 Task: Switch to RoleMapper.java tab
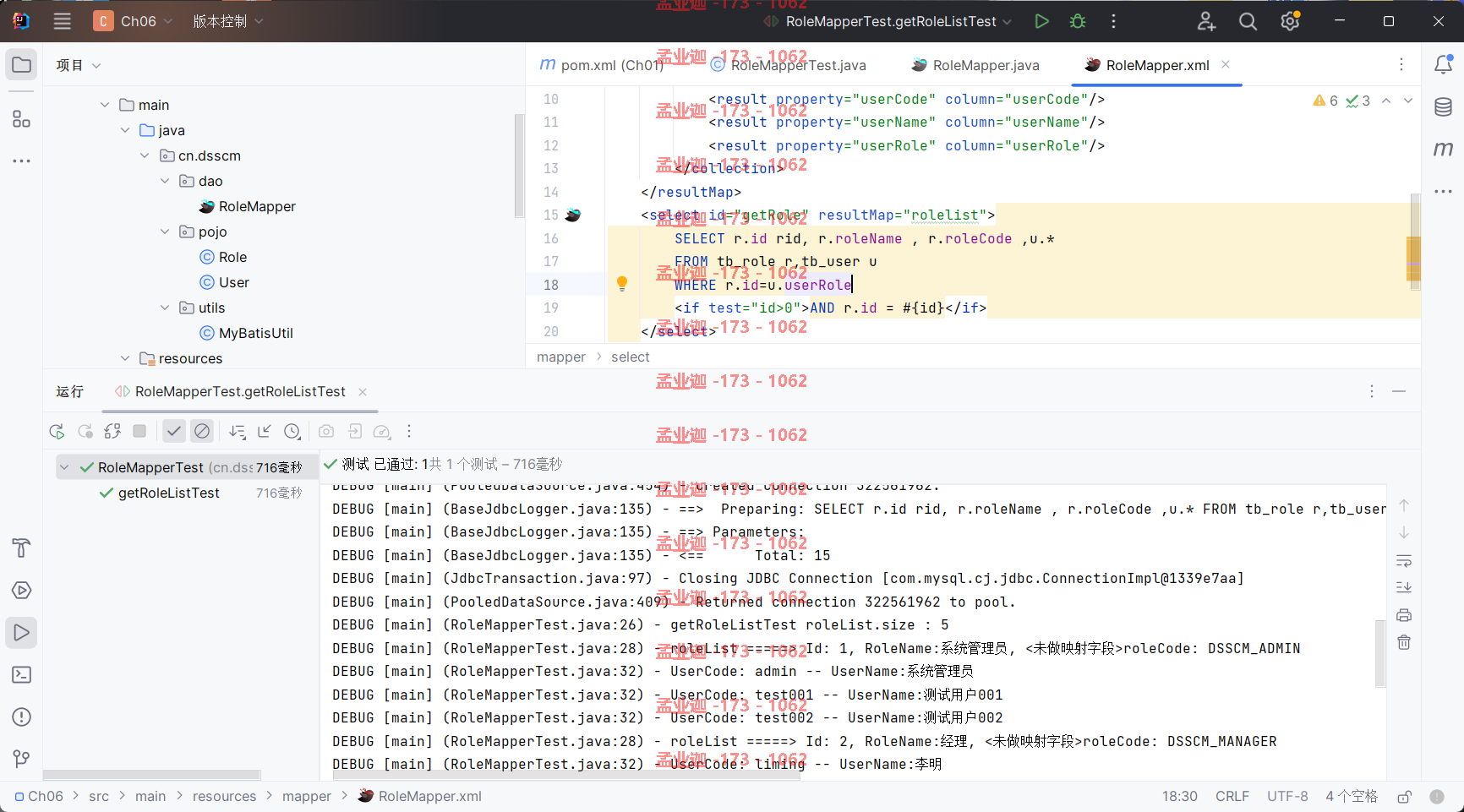tap(975, 65)
